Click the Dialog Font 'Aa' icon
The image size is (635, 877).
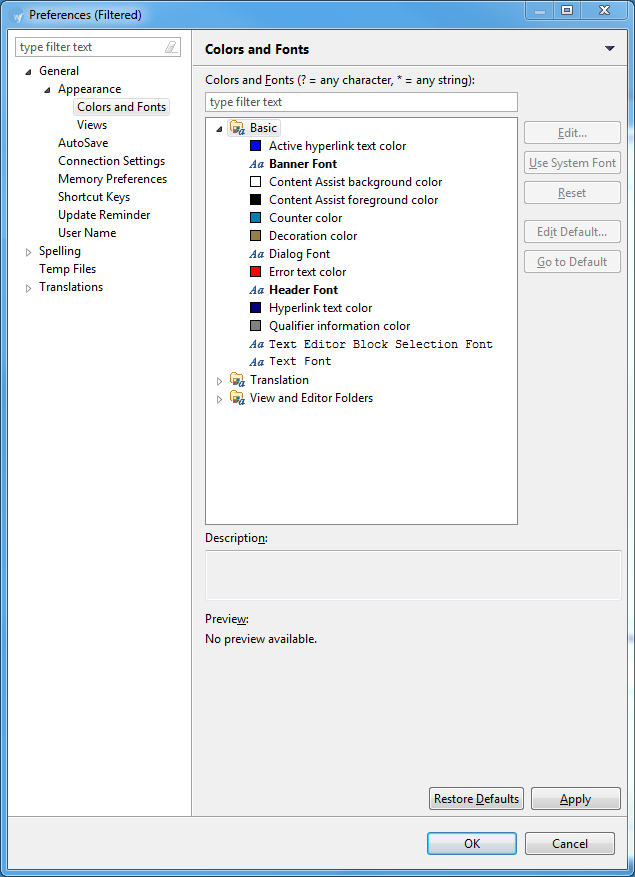[256, 254]
